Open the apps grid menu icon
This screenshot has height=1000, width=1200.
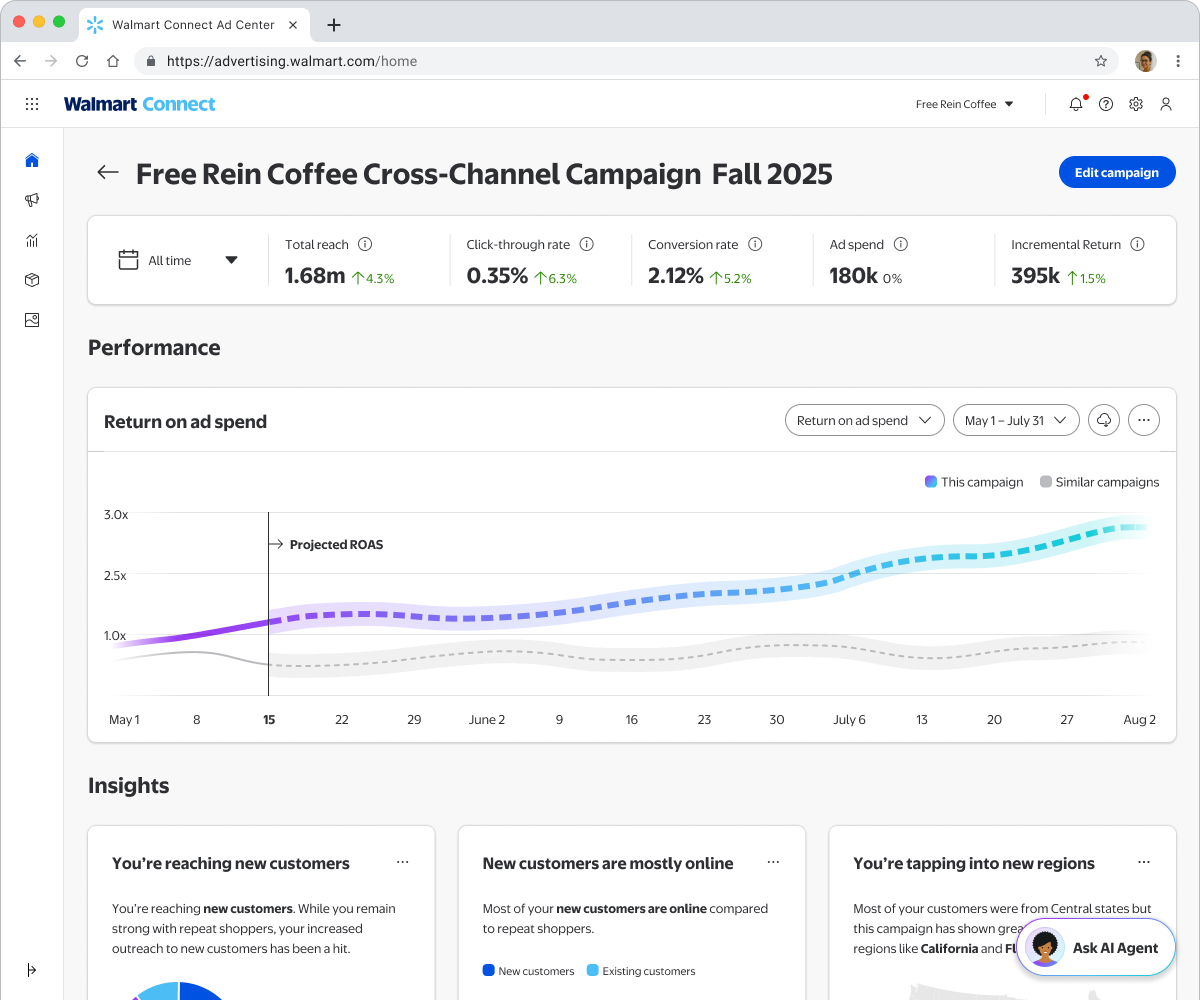(32, 104)
